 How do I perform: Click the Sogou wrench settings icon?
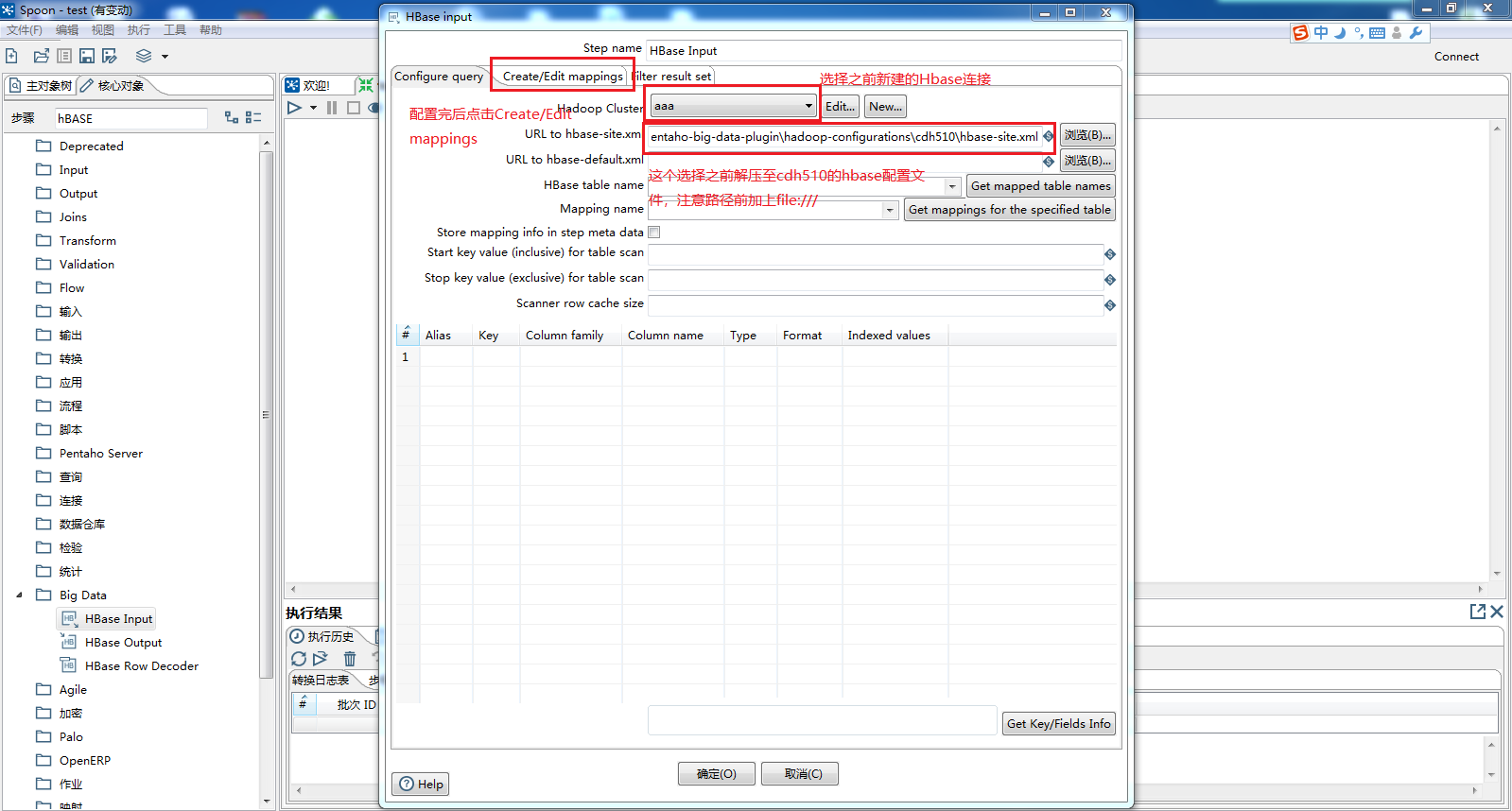tap(1416, 33)
